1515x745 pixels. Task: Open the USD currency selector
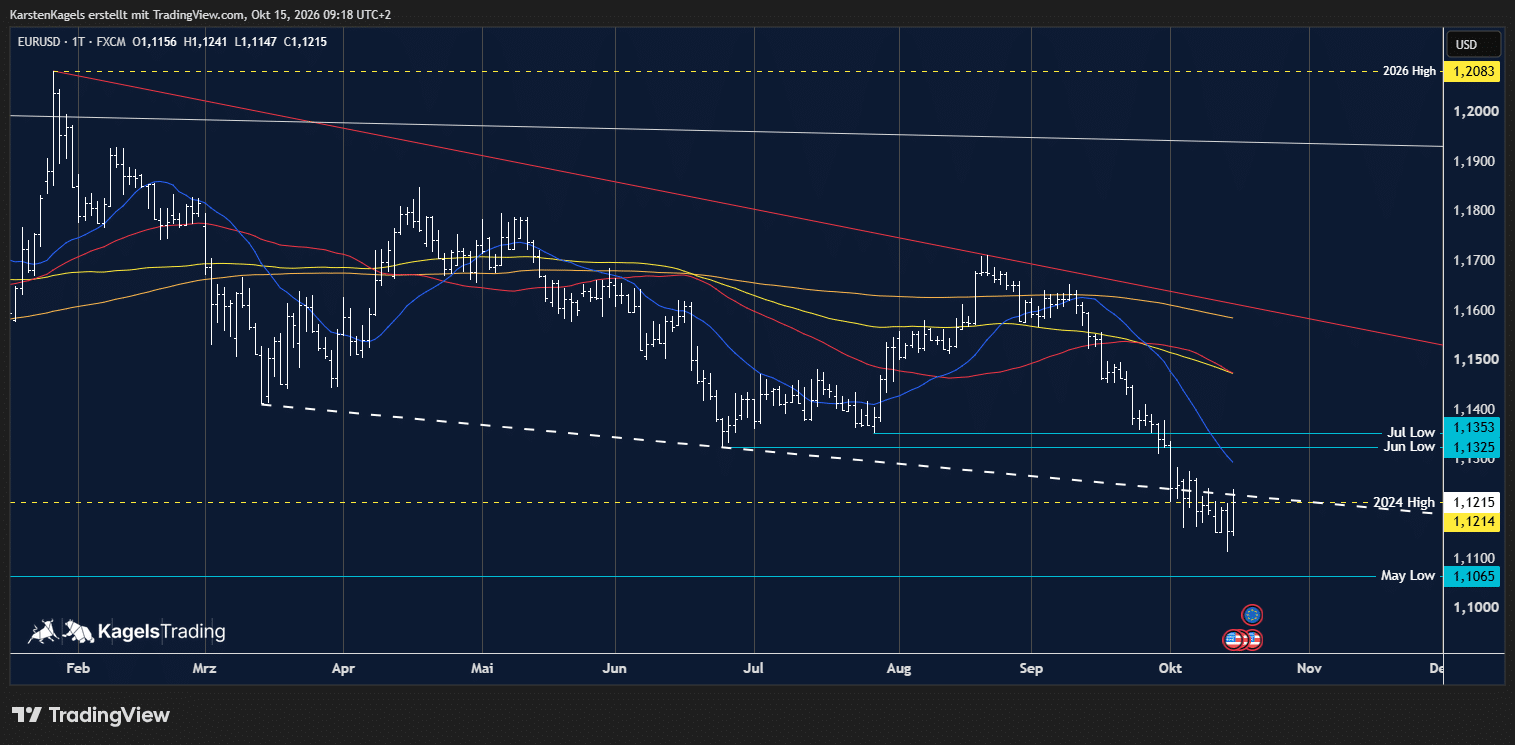pyautogui.click(x=1474, y=44)
